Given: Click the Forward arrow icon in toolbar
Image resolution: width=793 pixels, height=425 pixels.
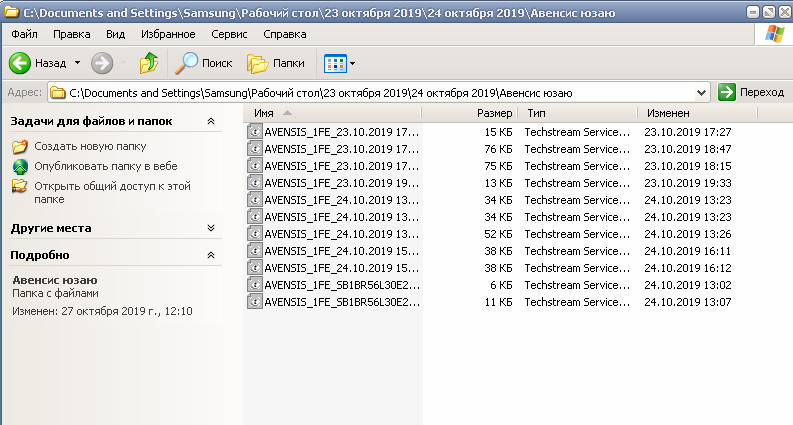Looking at the screenshot, I should pos(101,63).
